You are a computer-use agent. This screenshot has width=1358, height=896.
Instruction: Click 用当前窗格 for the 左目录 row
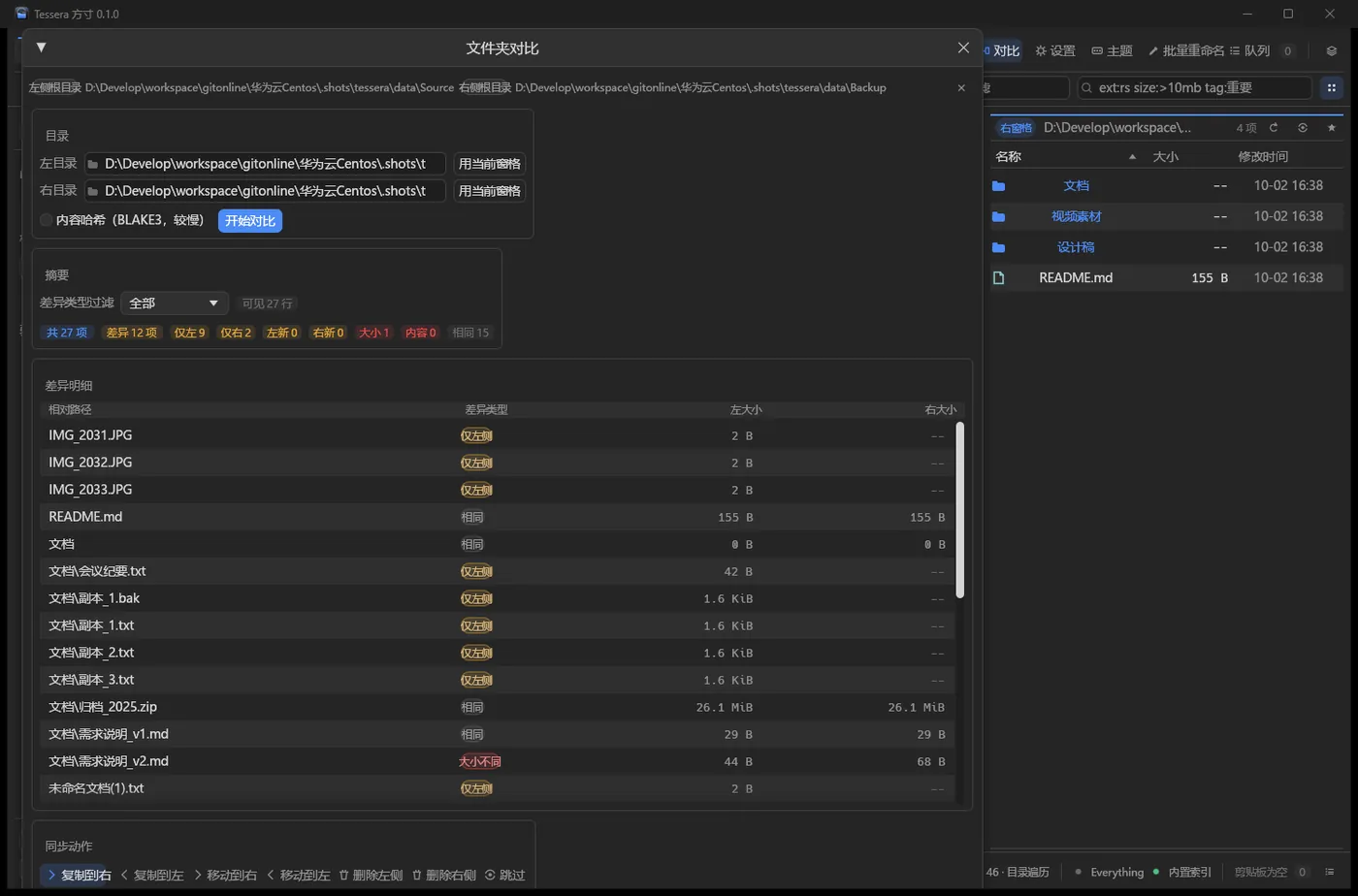[490, 164]
